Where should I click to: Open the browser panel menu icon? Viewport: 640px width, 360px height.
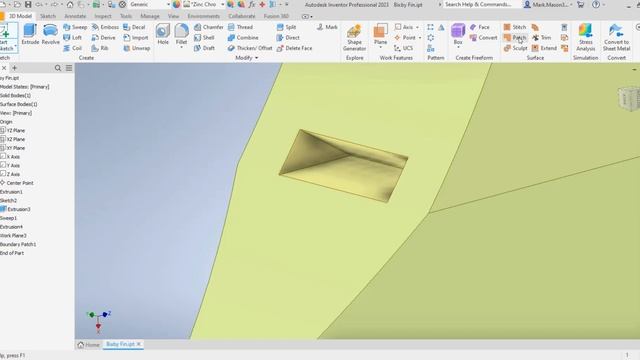tap(69, 68)
